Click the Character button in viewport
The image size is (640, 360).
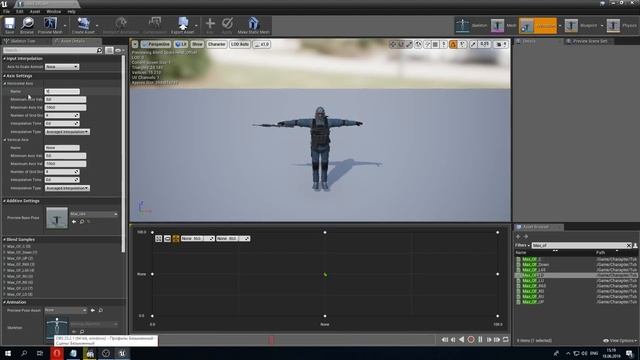(216, 44)
